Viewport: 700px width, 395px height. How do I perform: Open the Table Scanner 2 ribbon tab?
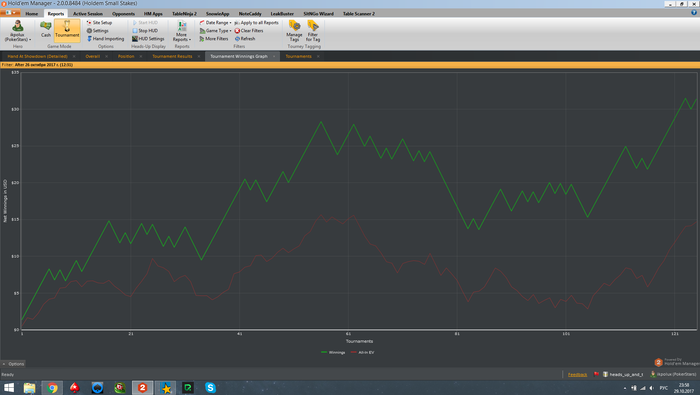[358, 14]
